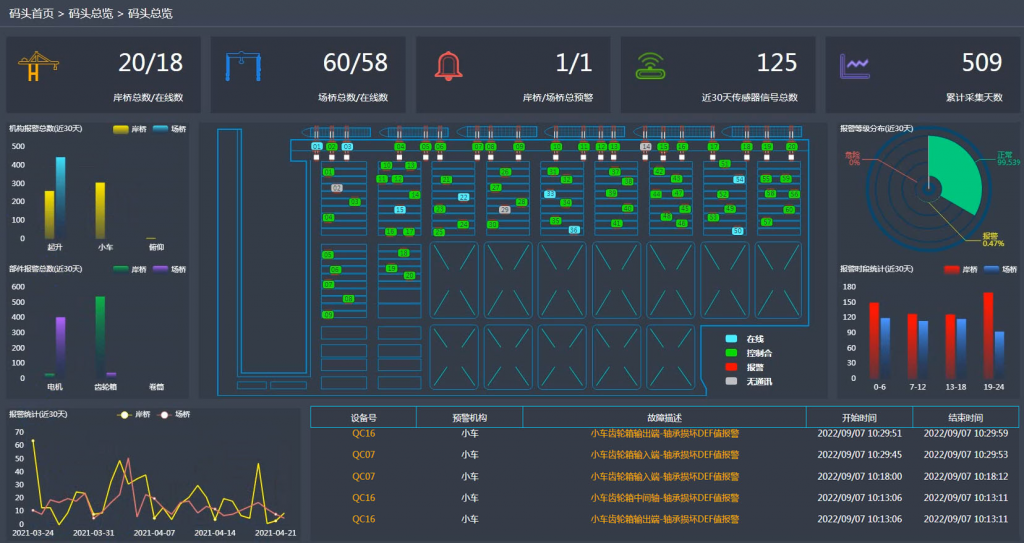Toggle 岸桥 legend in 报警时段统计 chart
This screenshot has width=1024, height=543.
pos(961,269)
